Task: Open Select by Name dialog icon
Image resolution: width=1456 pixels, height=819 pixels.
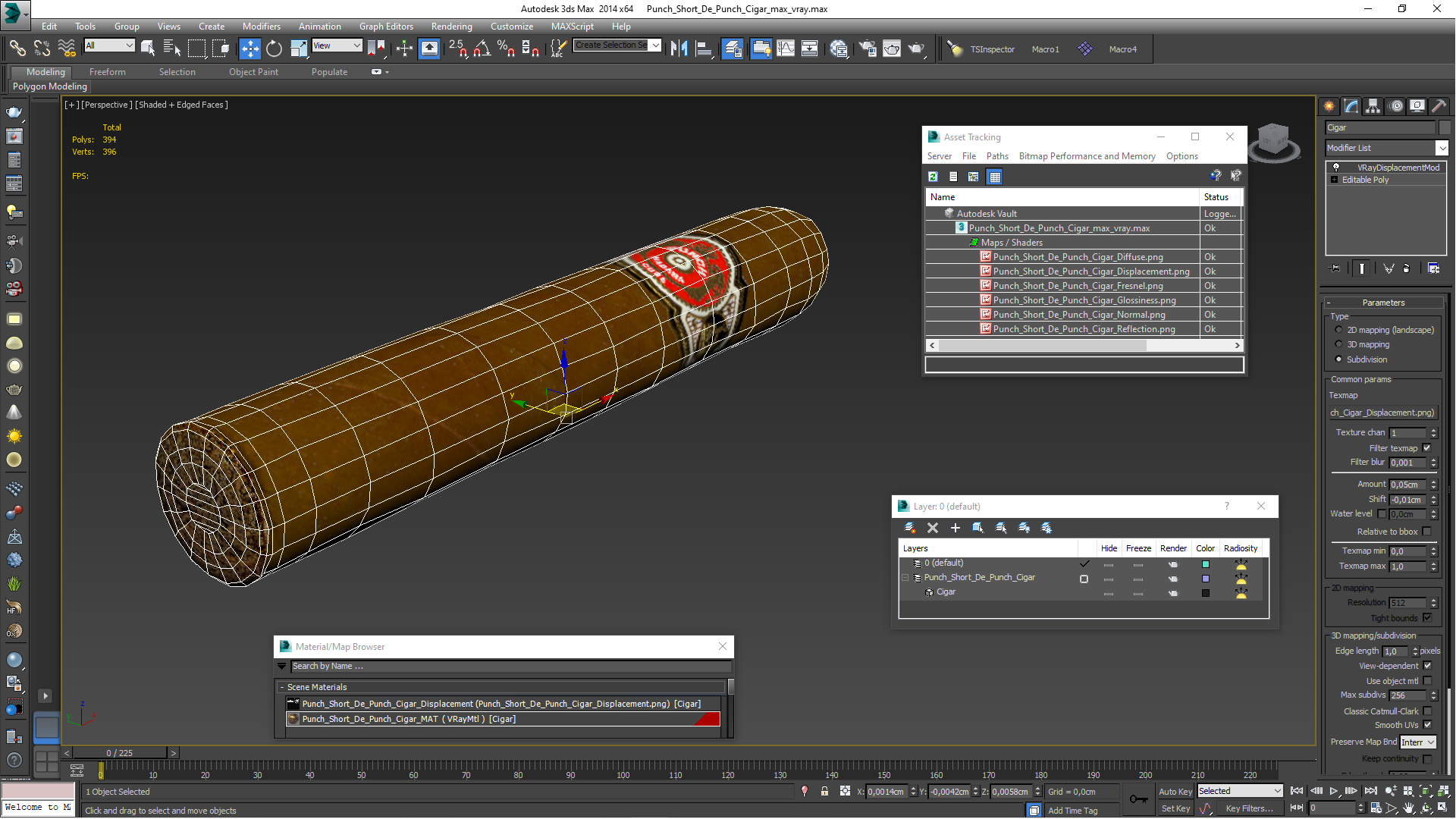Action: tap(171, 49)
